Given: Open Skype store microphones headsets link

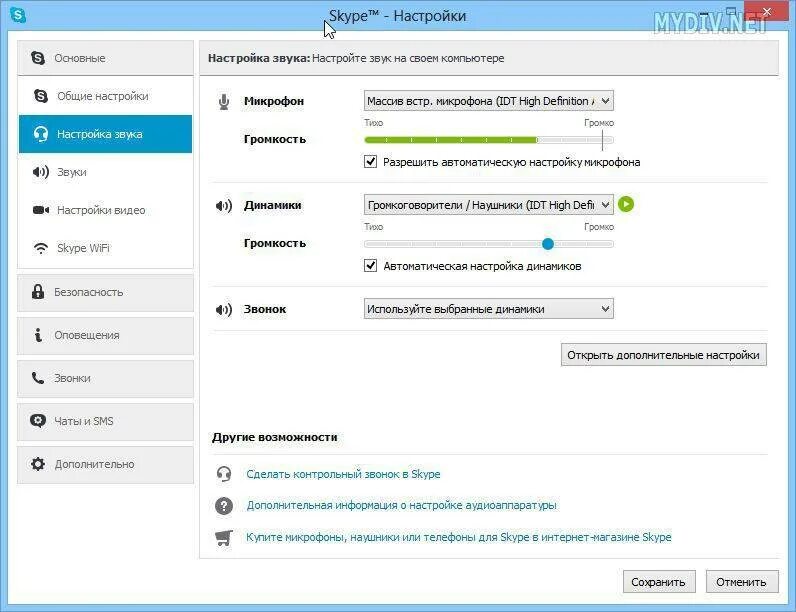Looking at the screenshot, I should [x=459, y=537].
